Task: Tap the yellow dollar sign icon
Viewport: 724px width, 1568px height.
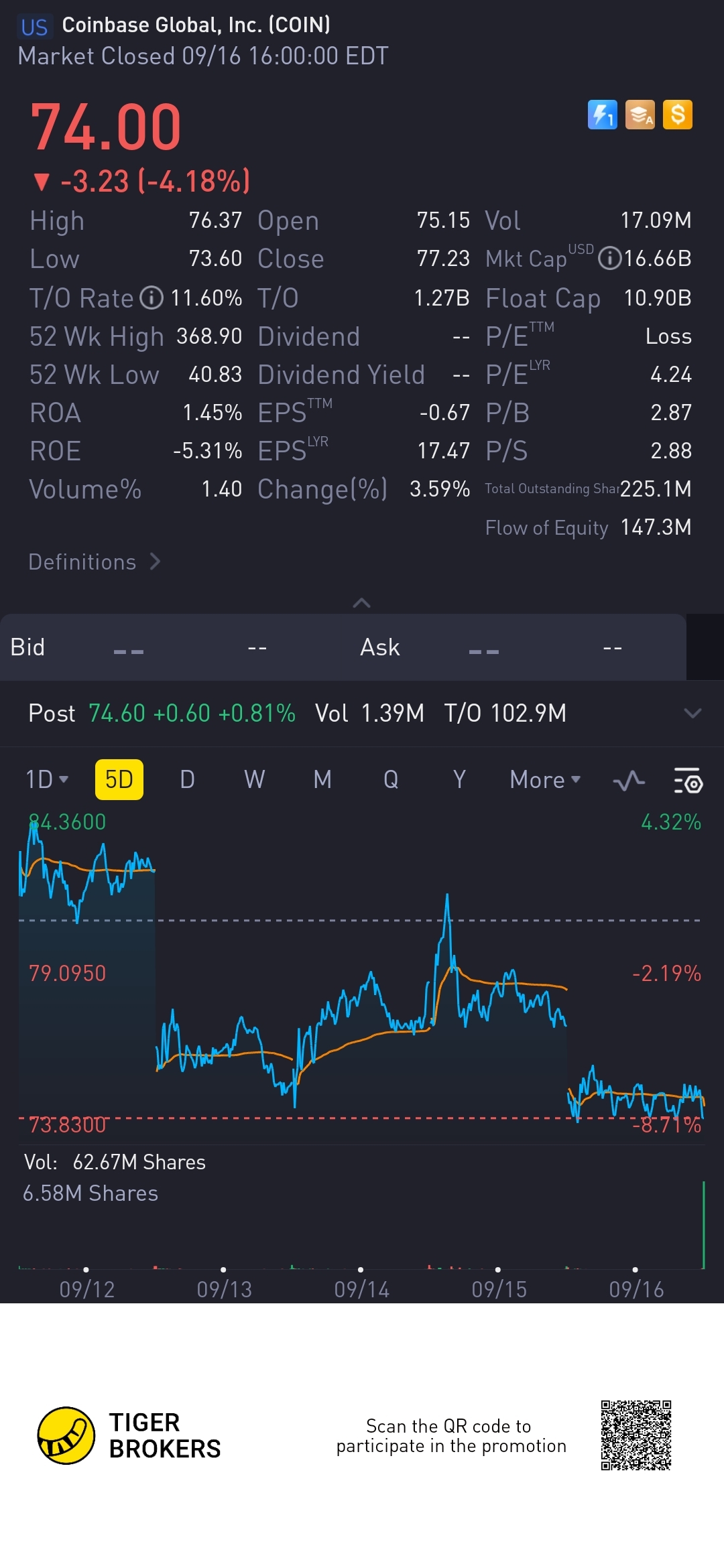Action: click(678, 115)
